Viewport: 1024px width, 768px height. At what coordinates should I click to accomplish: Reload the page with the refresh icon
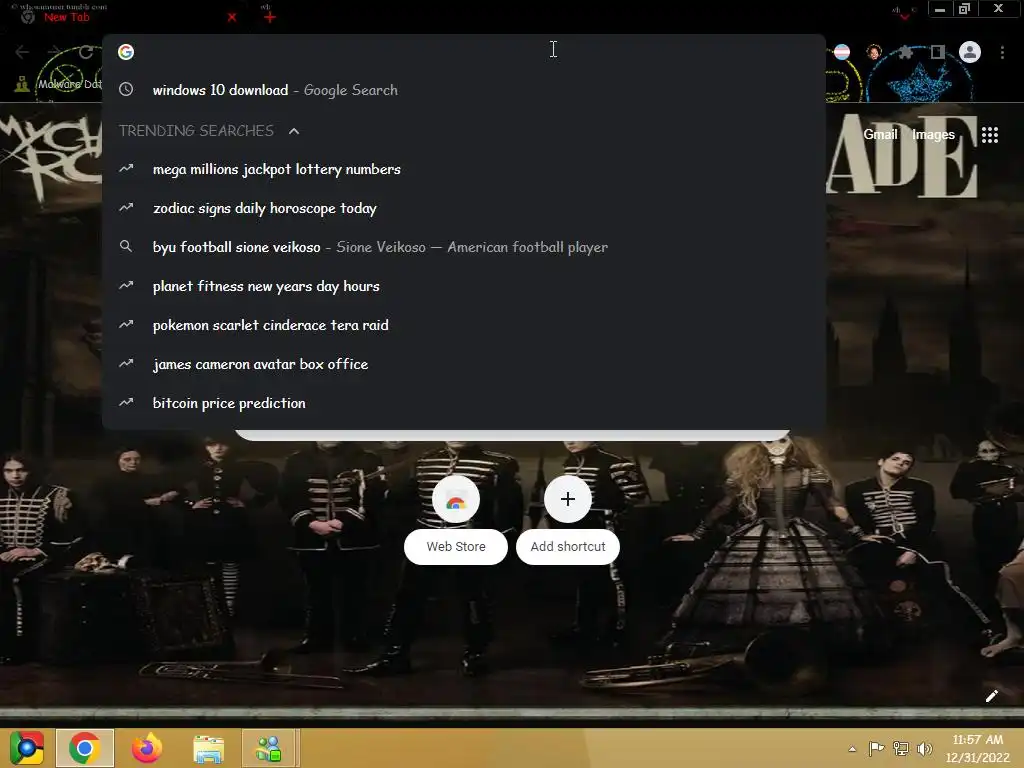pos(86,52)
